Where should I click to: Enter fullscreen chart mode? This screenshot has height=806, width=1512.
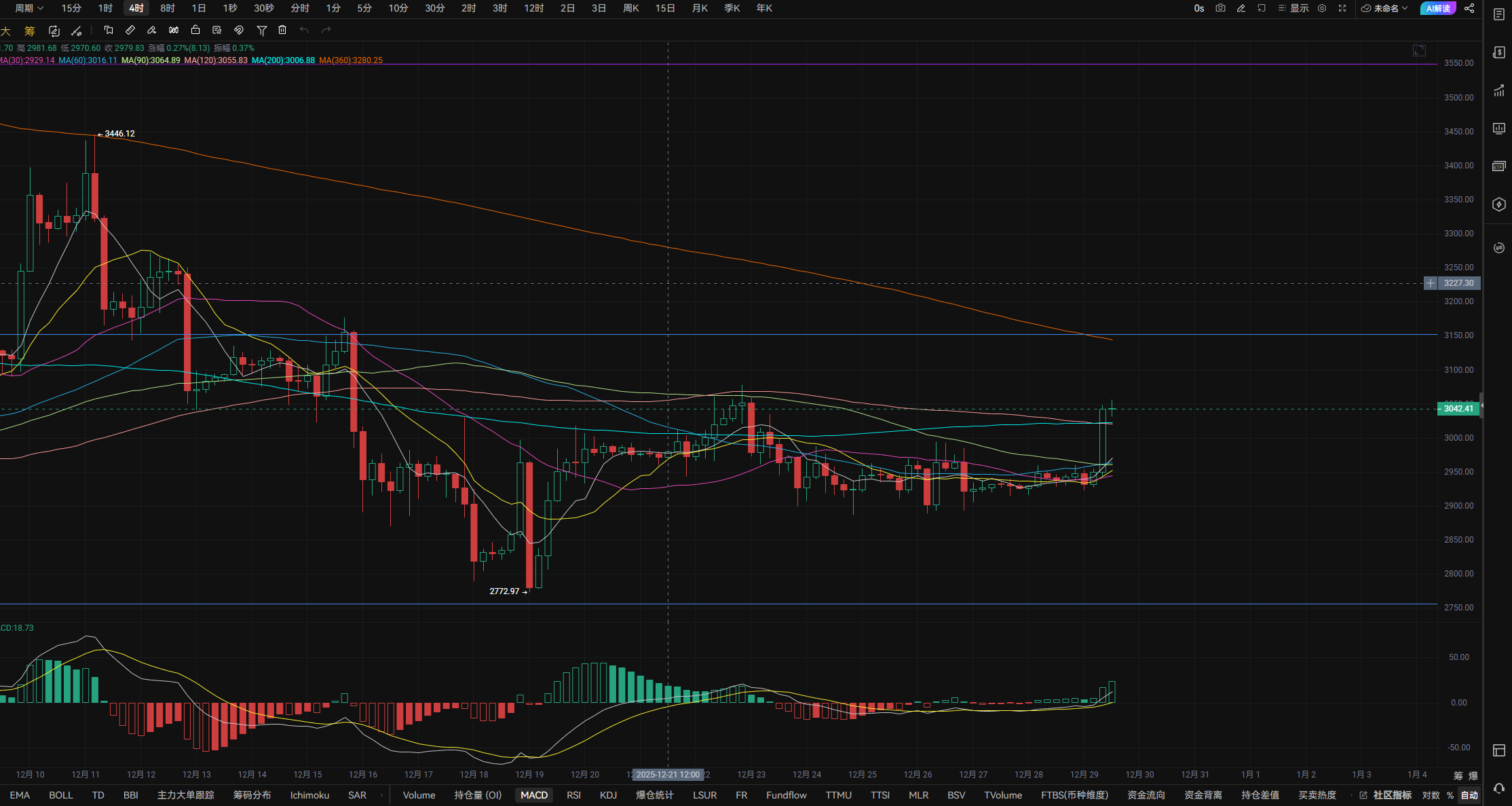(1342, 8)
